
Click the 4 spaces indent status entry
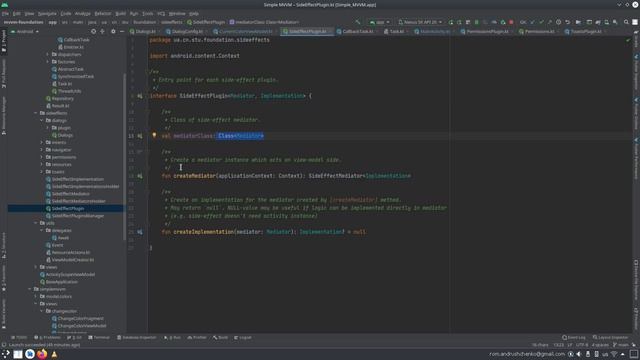point(600,345)
